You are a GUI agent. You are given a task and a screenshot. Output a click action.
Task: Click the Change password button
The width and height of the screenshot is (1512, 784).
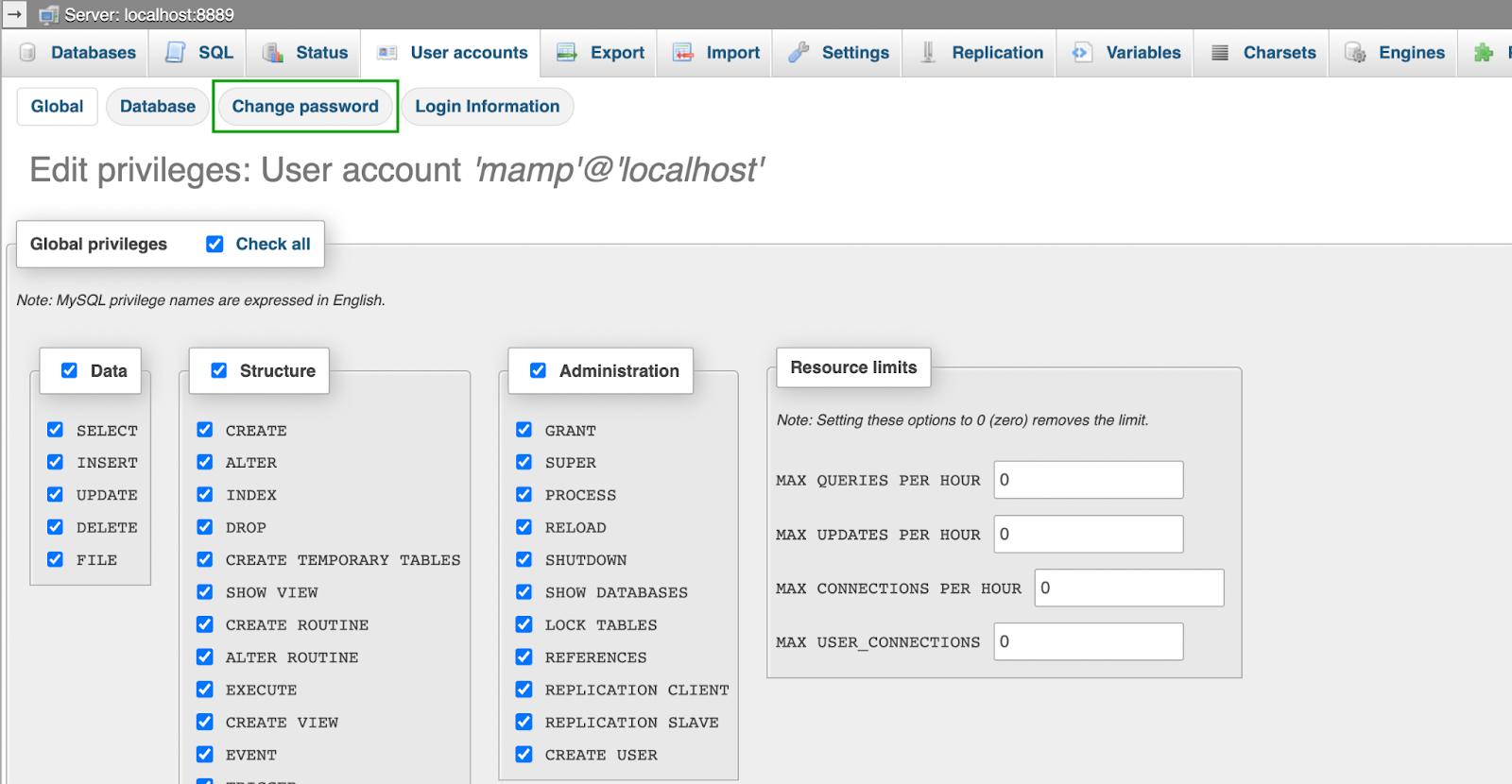tap(305, 107)
